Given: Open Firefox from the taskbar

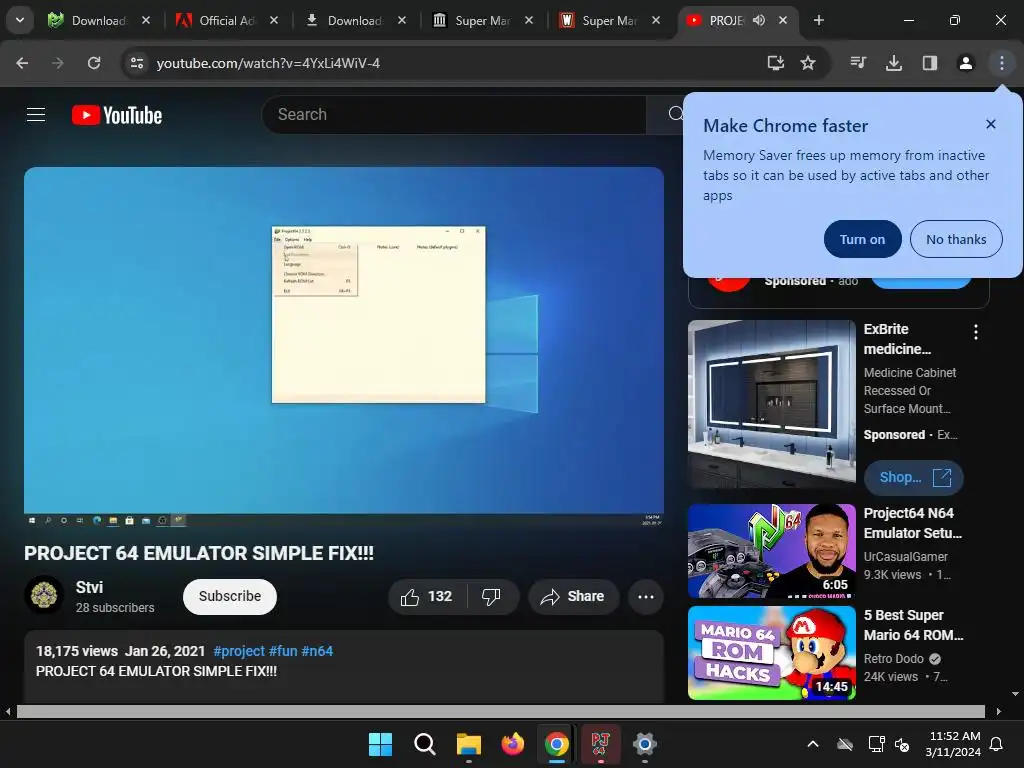Looking at the screenshot, I should pyautogui.click(x=513, y=744).
